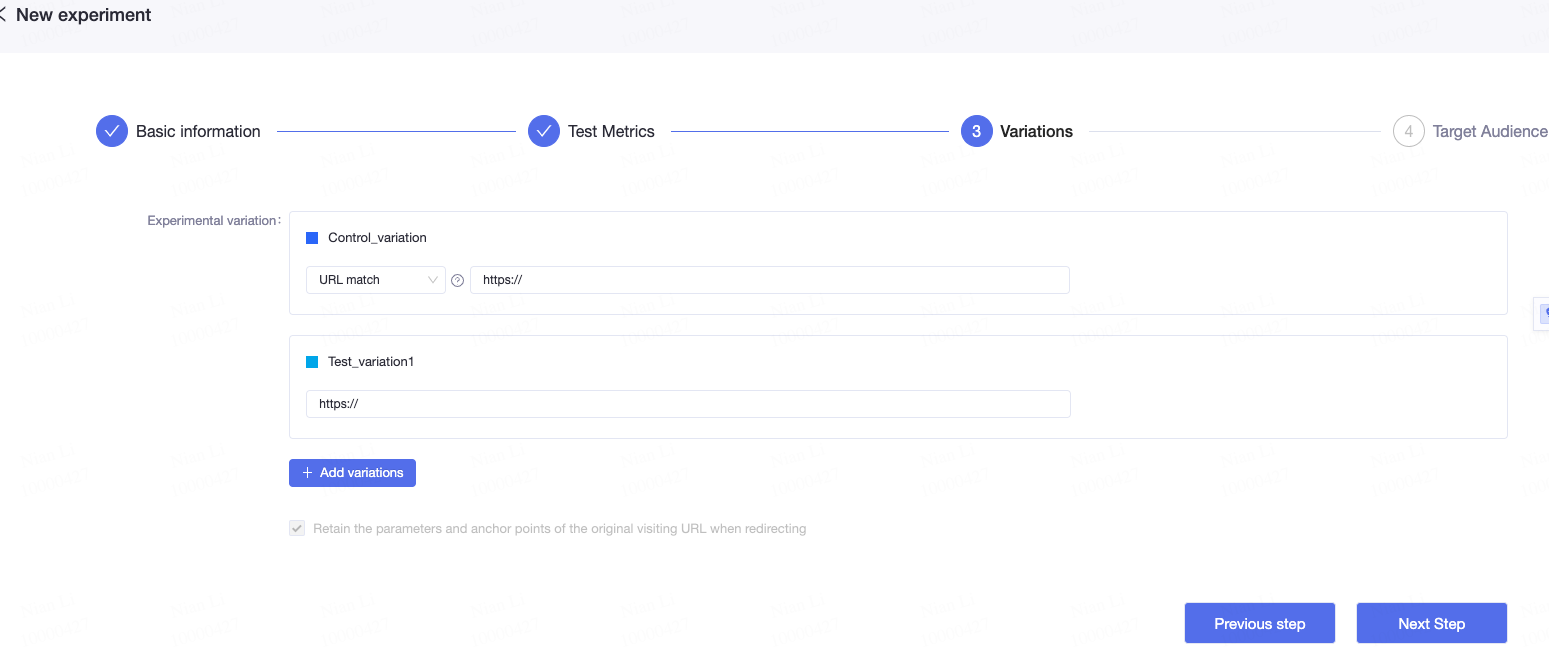Open the help tooltip icon beside URL match

point(458,280)
